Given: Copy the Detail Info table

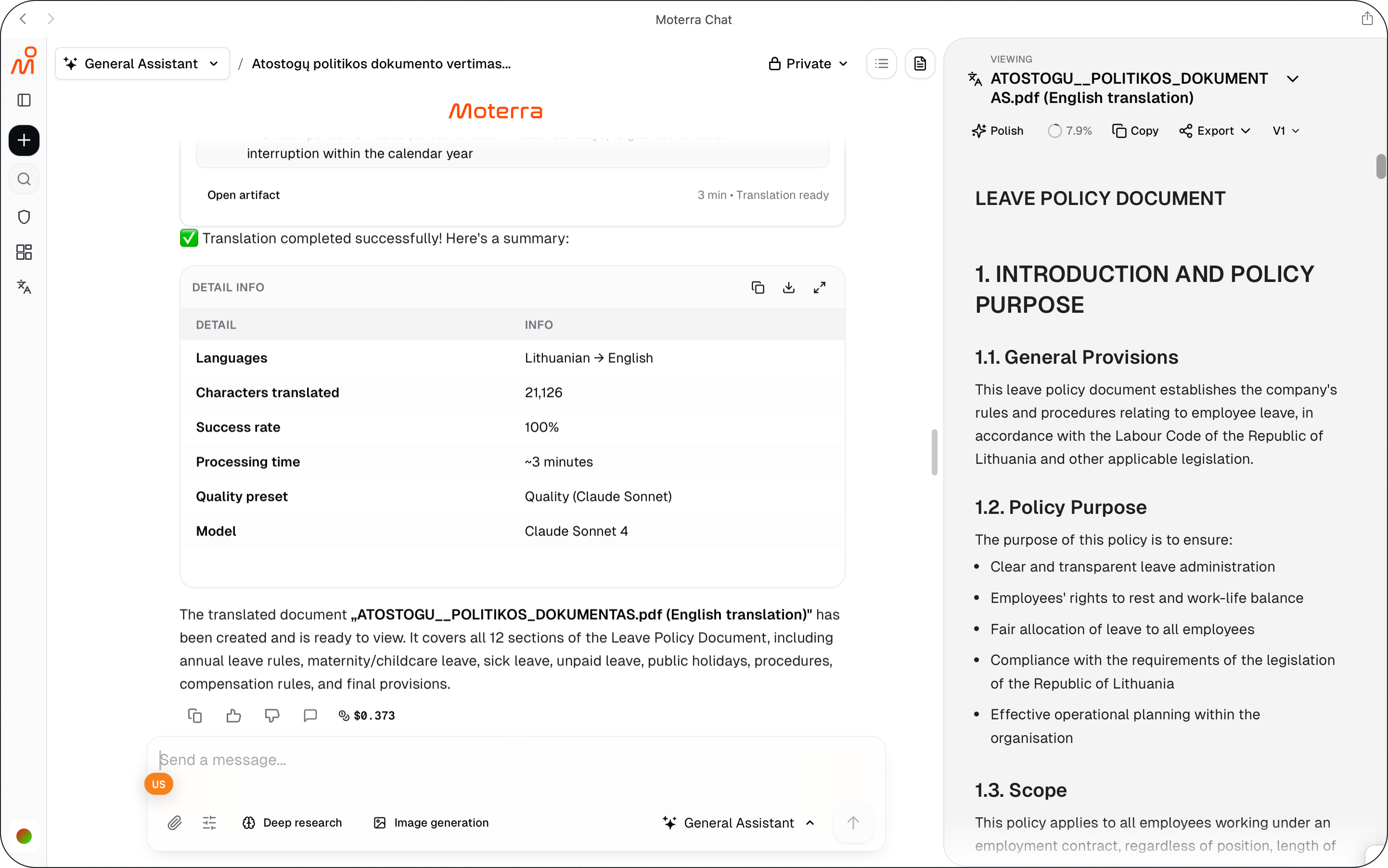Looking at the screenshot, I should pos(758,287).
